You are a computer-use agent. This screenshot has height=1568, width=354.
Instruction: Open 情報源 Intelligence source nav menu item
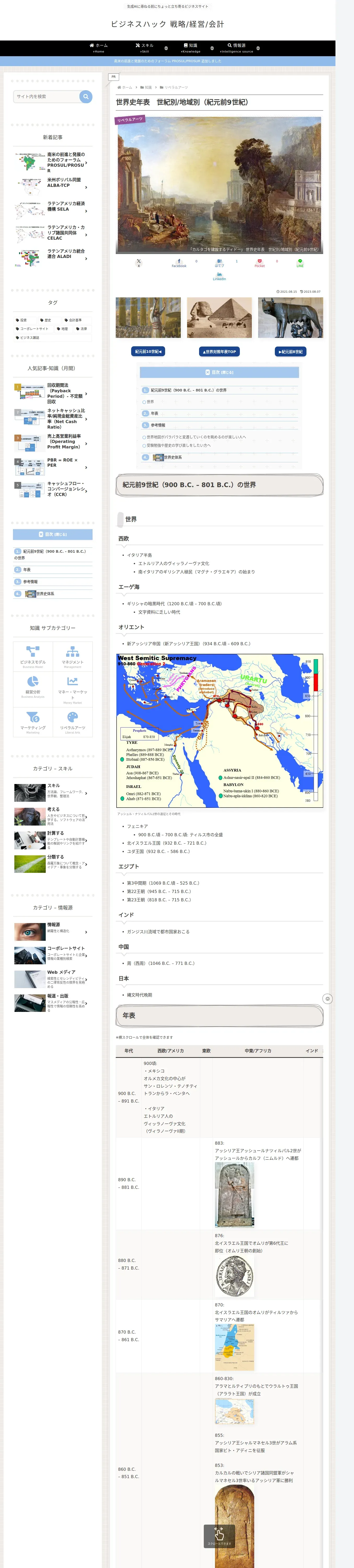[x=237, y=48]
